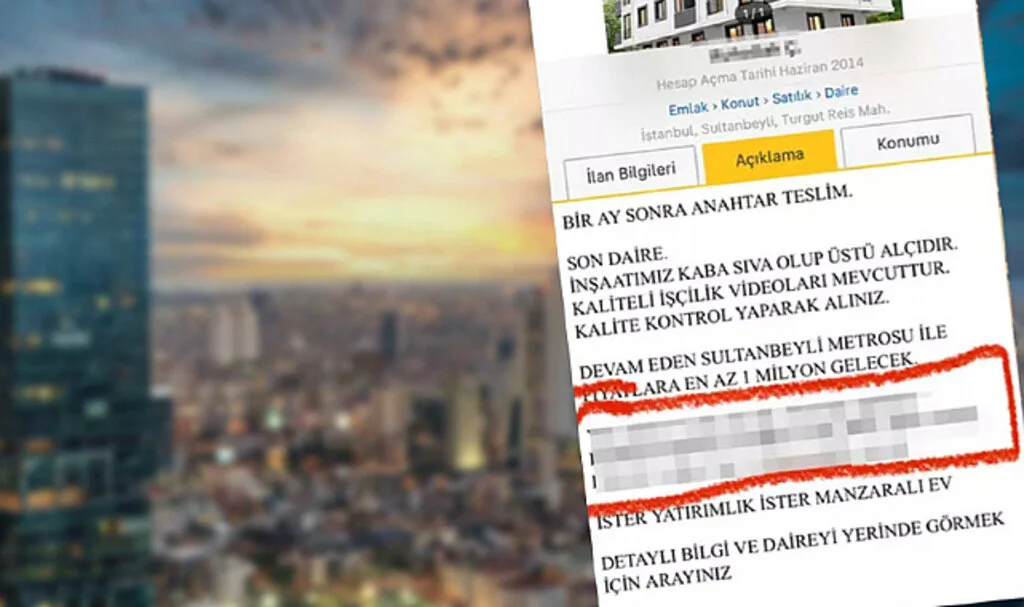1024x607 pixels.
Task: Open the İlan Bilgileri tab
Action: pyautogui.click(x=630, y=172)
